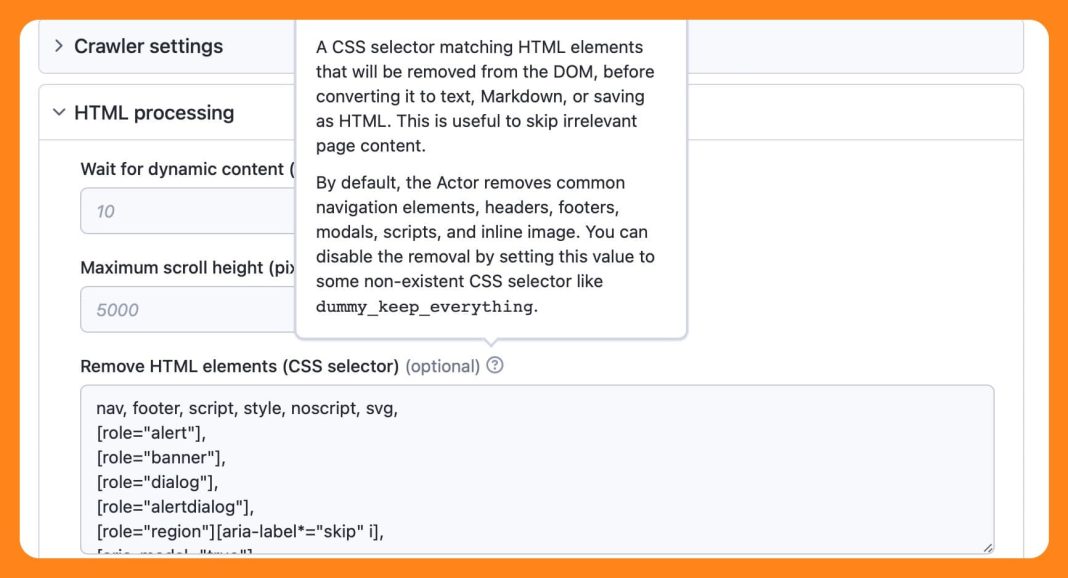The image size is (1068, 578).
Task: Click dummy_keep_everything code in tooltip
Action: [x=424, y=307]
